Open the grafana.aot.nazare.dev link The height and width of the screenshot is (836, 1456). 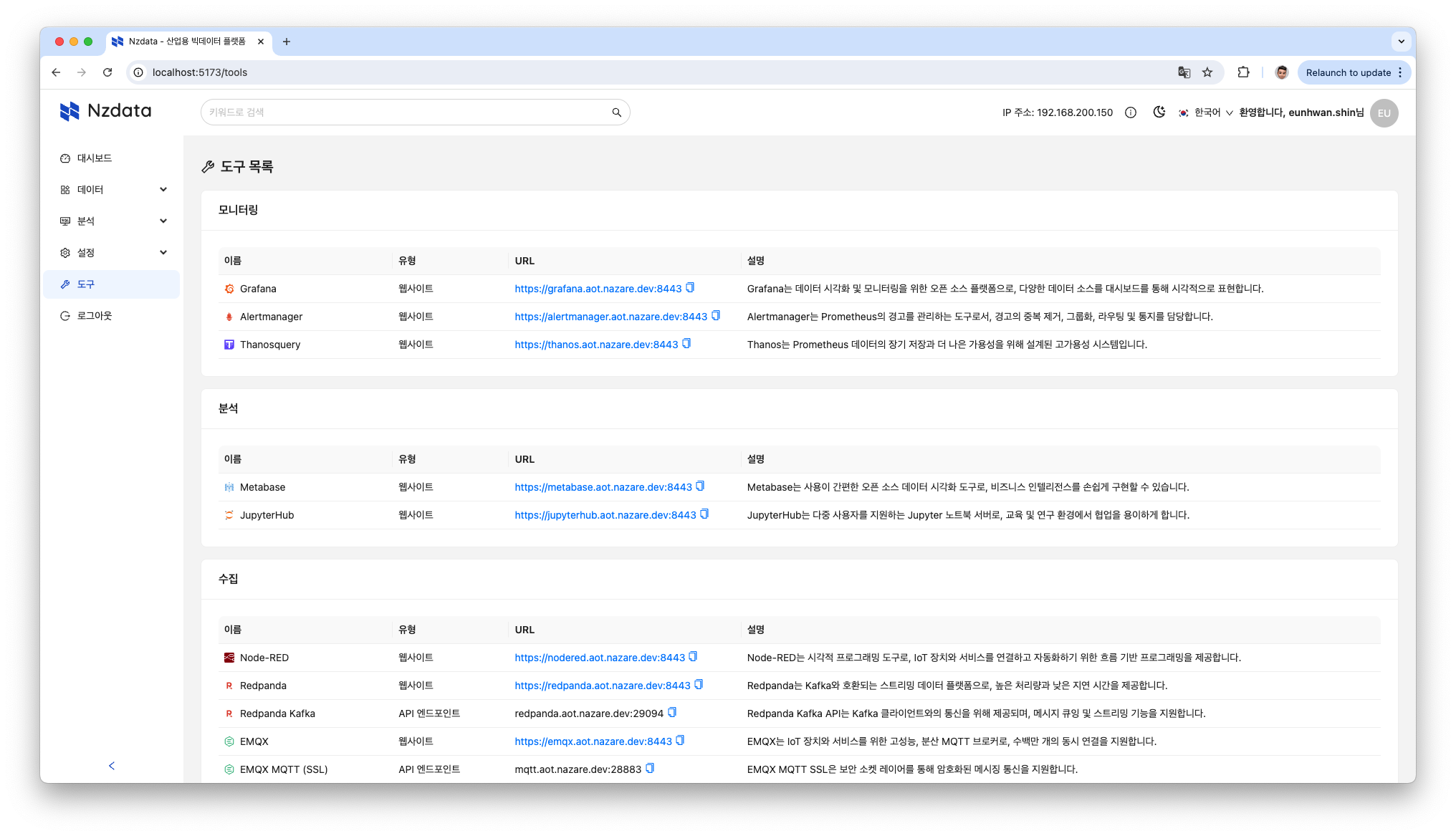[x=598, y=289]
